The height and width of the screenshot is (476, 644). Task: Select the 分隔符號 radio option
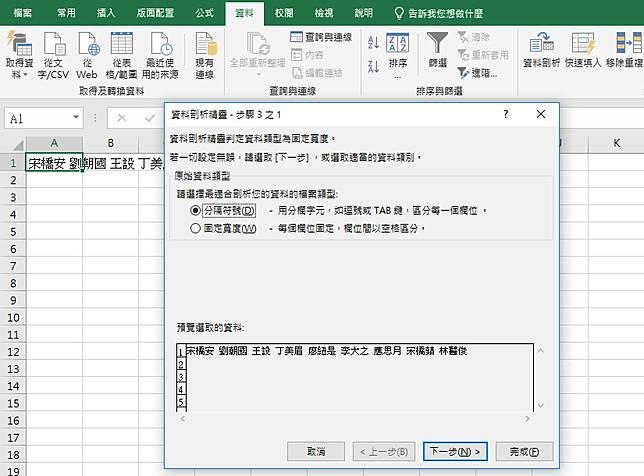click(x=196, y=211)
